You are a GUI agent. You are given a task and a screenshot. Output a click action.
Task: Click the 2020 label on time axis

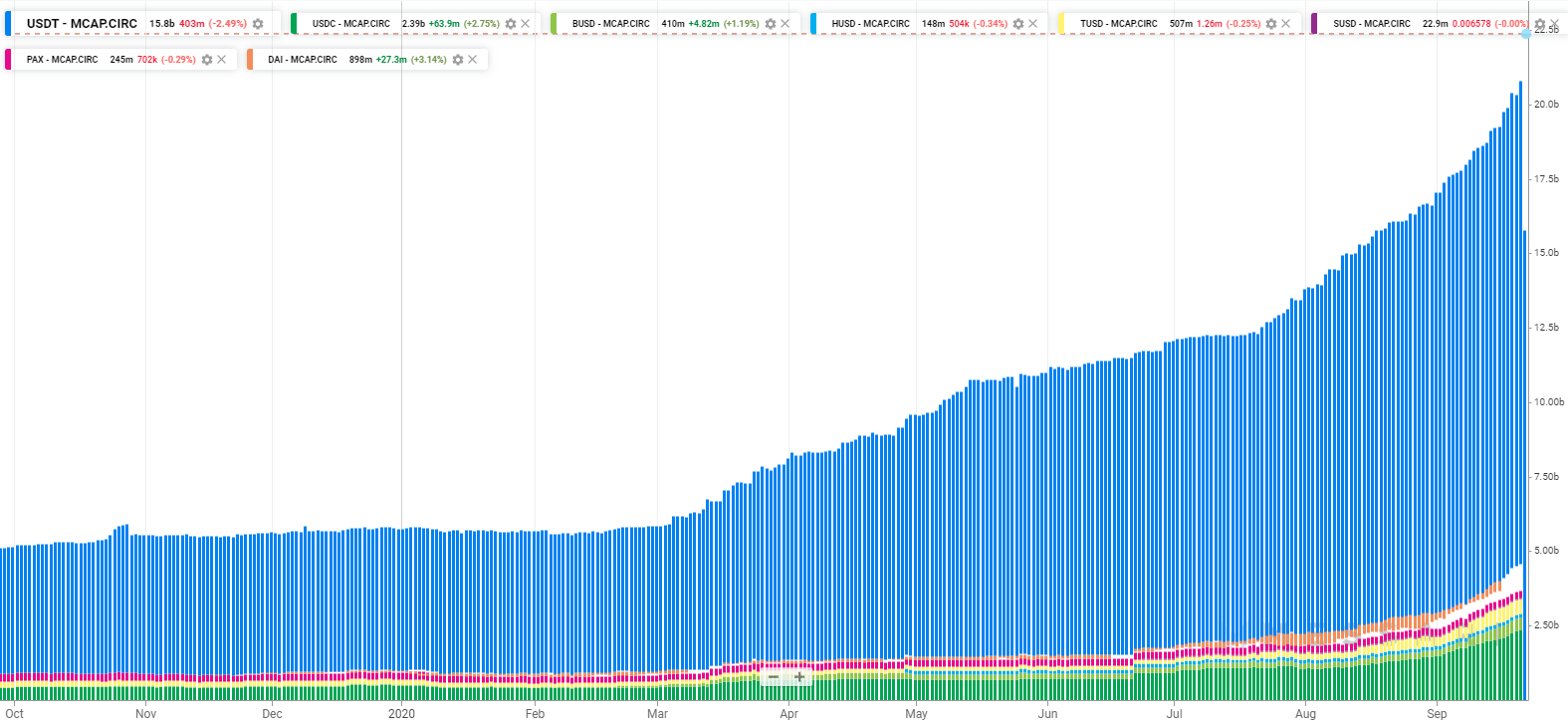[401, 714]
